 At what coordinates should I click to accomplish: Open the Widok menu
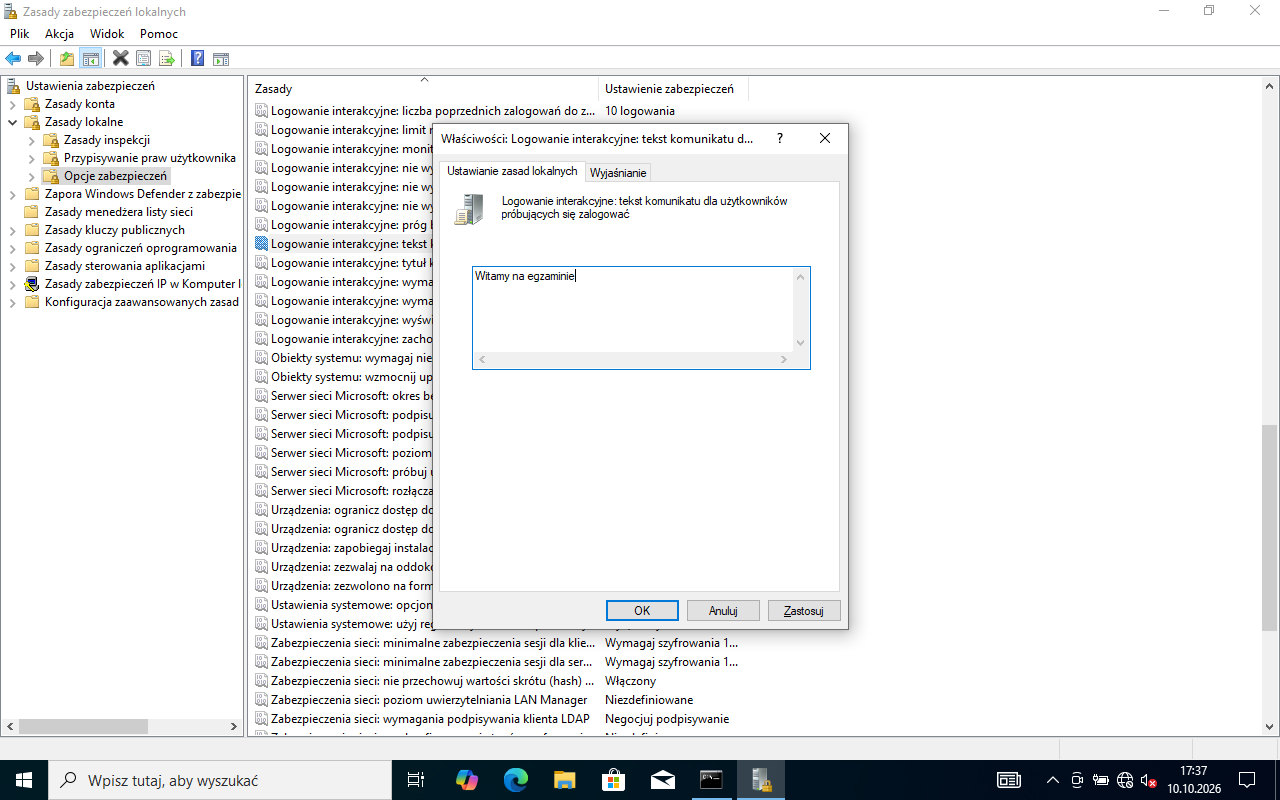point(107,34)
